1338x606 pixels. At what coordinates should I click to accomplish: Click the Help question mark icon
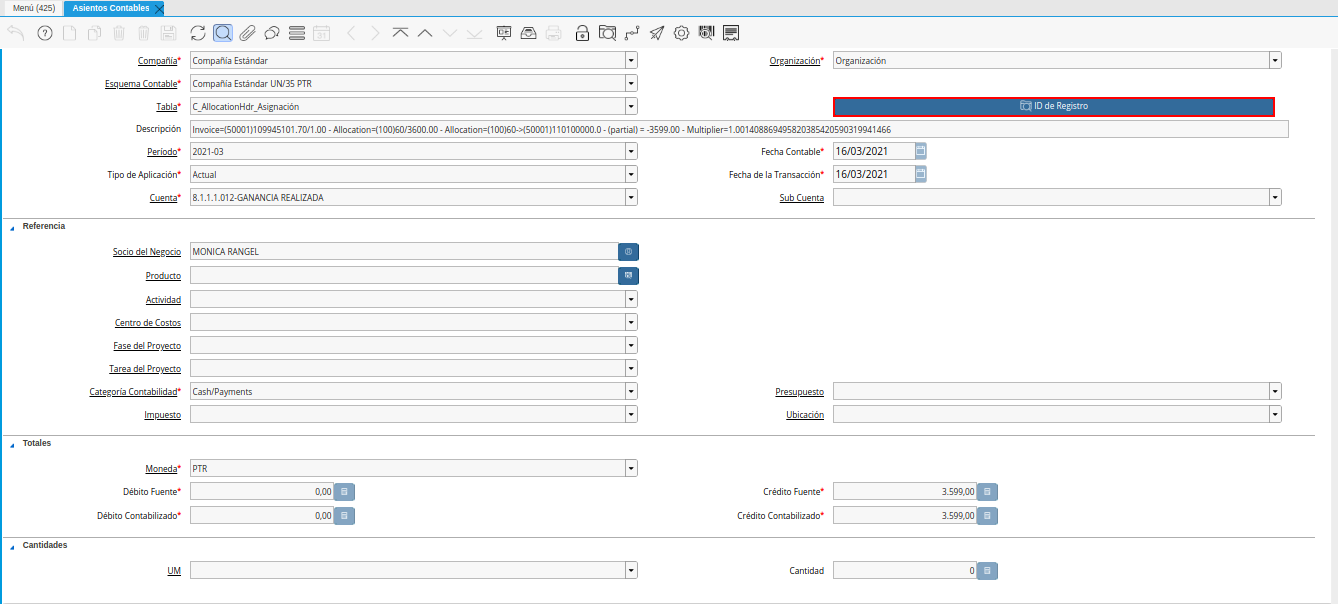pos(45,33)
